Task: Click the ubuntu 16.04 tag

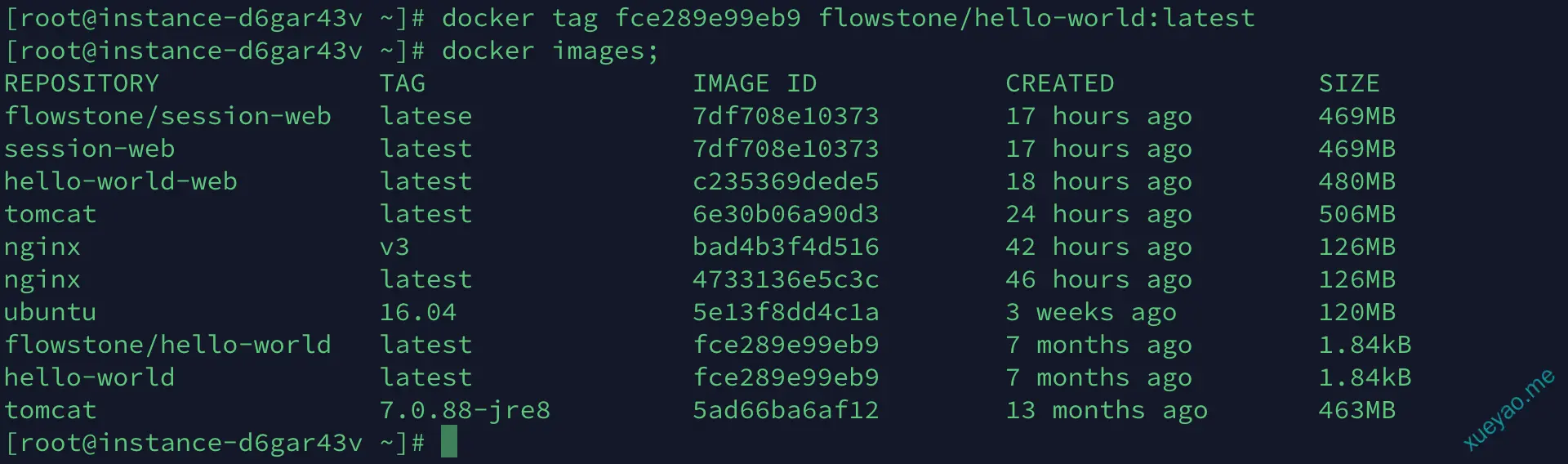Action: [418, 312]
